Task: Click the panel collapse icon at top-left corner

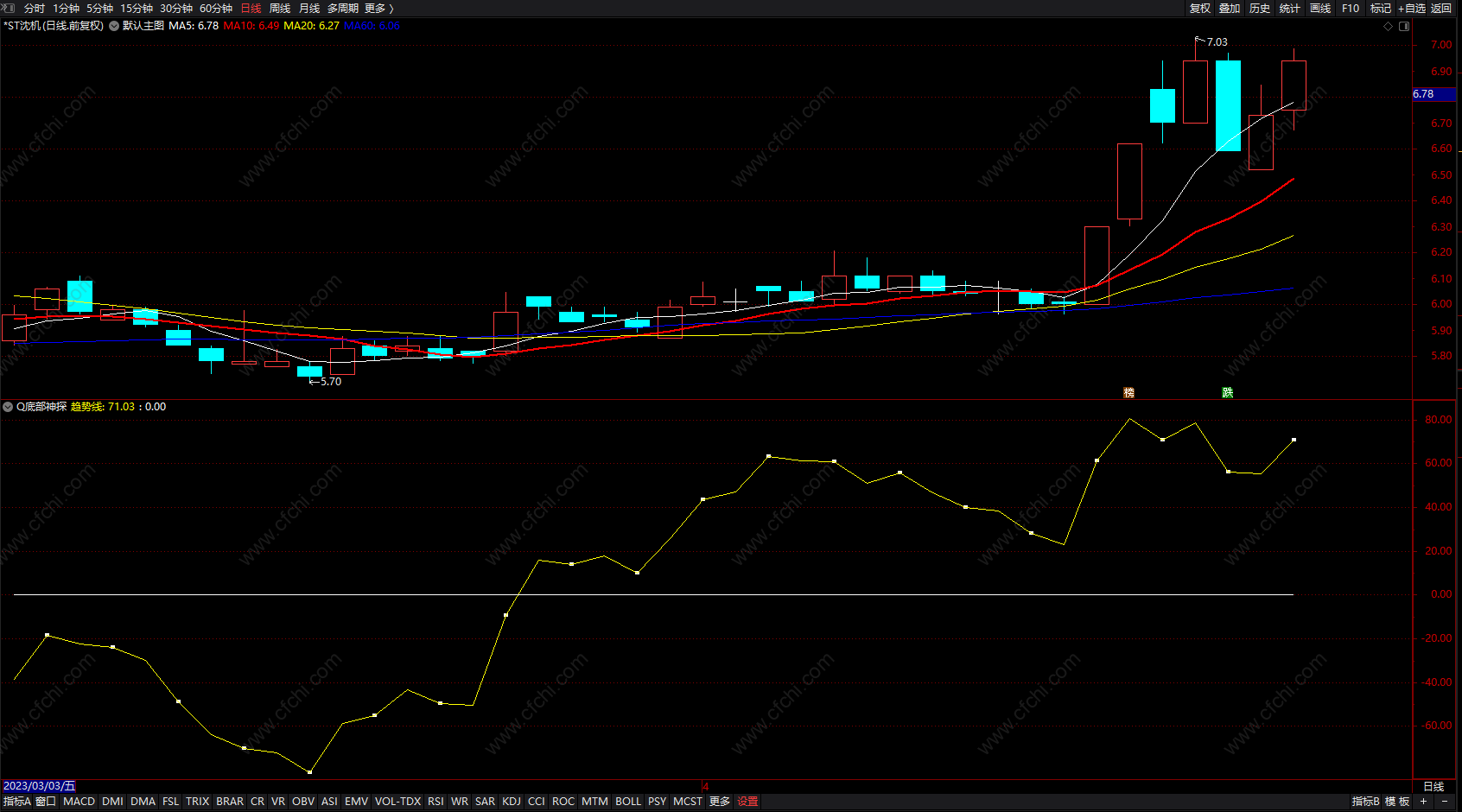Action: coord(9,8)
